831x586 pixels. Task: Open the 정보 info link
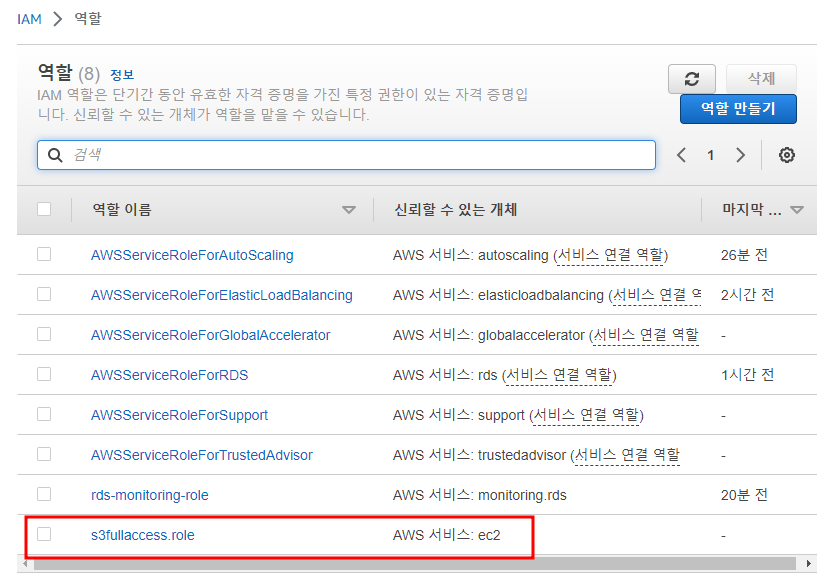point(122,75)
